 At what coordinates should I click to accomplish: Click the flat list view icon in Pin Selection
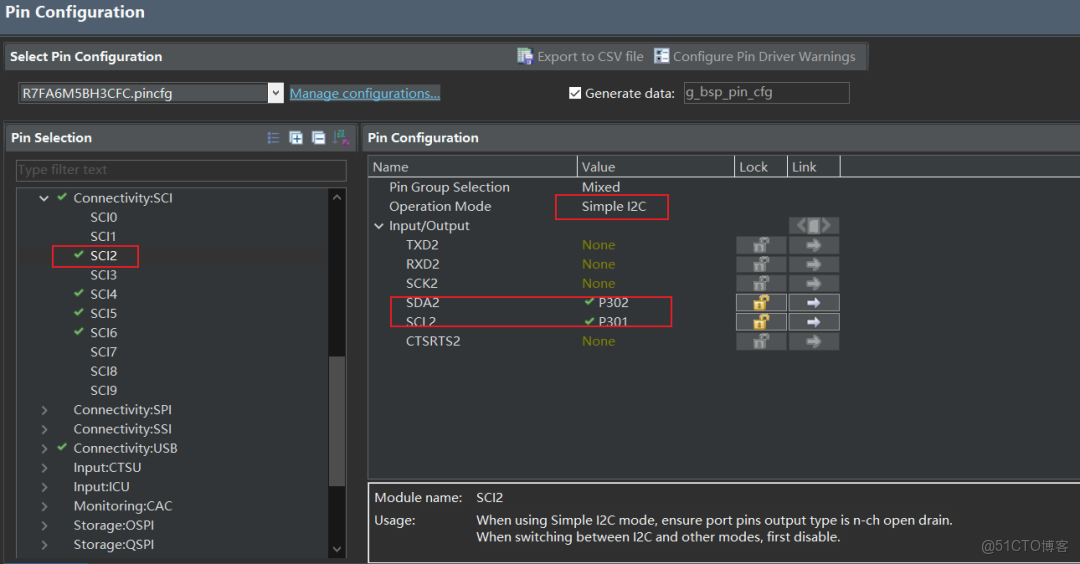(273, 138)
